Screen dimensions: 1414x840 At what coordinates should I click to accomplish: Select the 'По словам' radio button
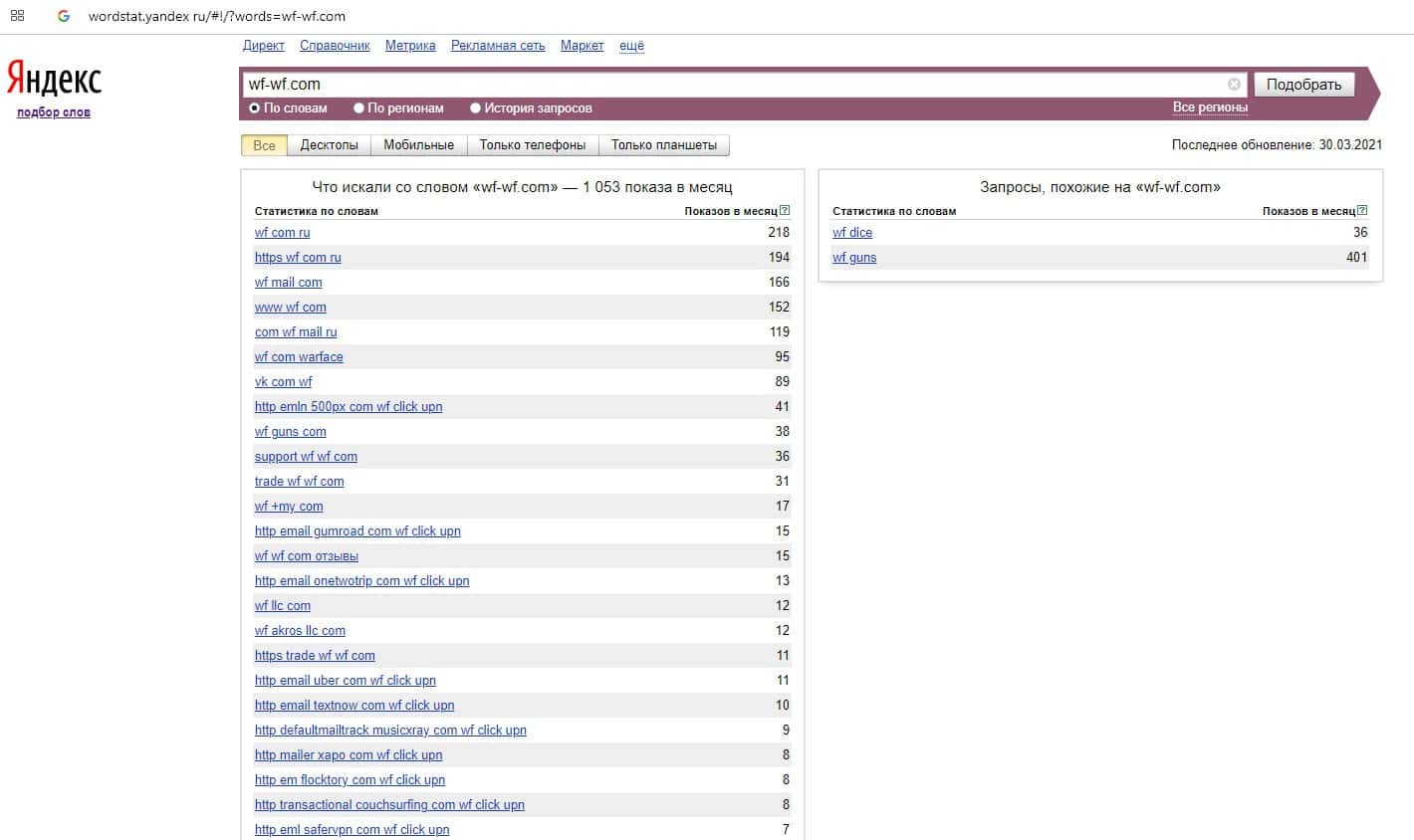255,107
